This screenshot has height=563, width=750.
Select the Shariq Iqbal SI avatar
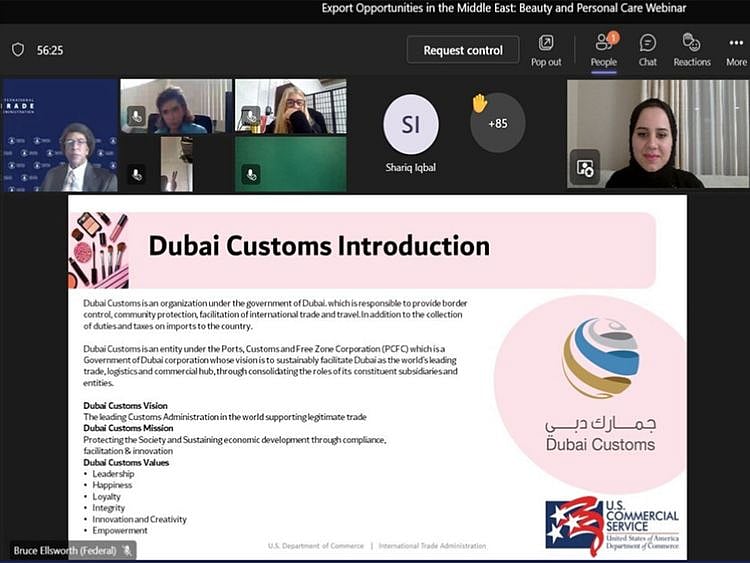(x=410, y=124)
